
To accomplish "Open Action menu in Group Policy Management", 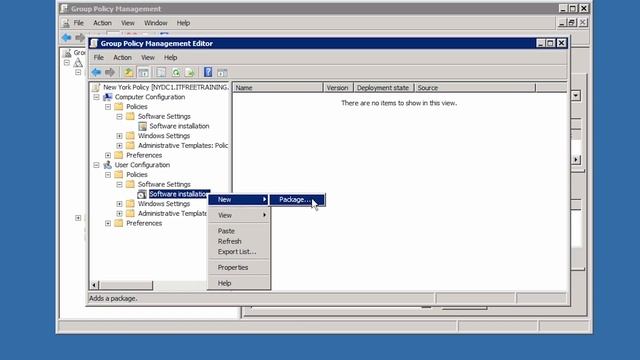I will 102,23.
